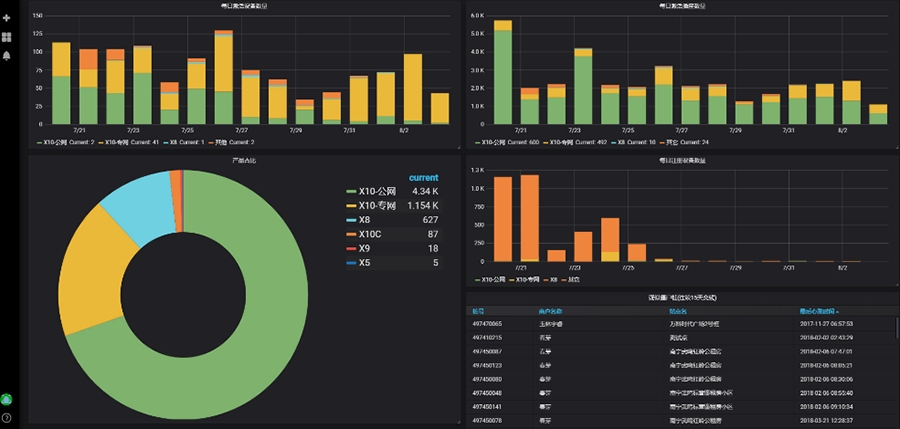Toggle X9 series in pie legend
Screen dimensions: 900x429
click(365, 248)
